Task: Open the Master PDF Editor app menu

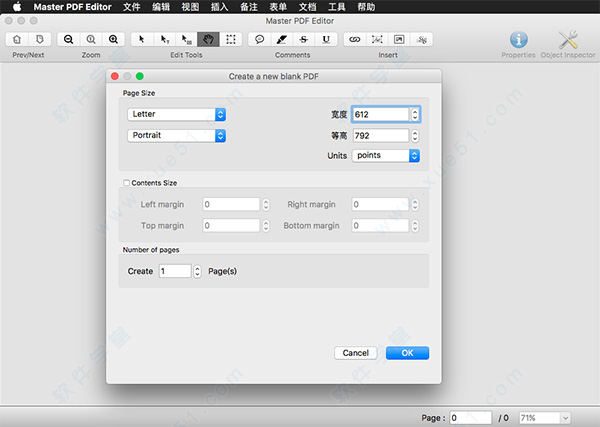Action: (72, 7)
